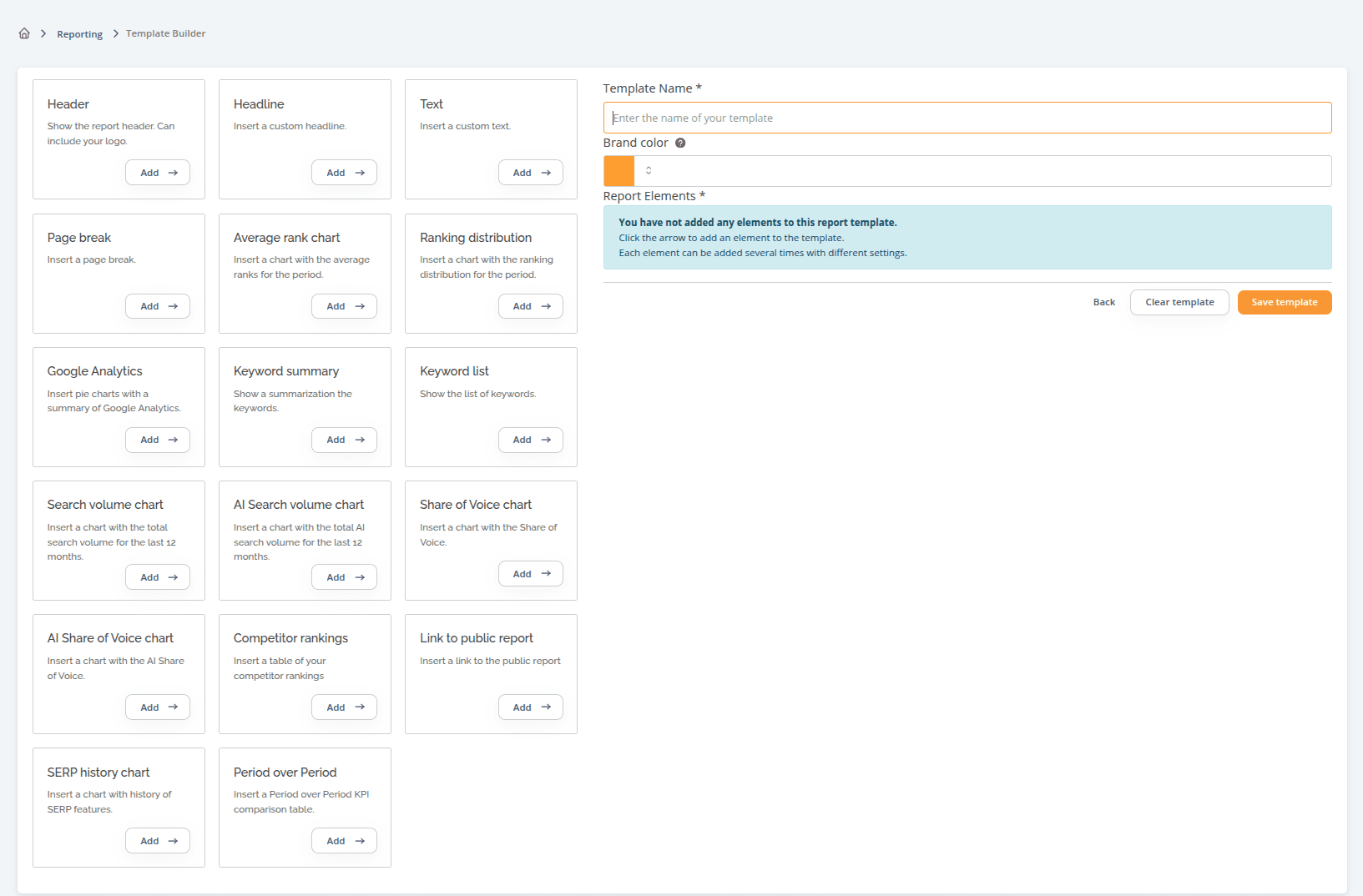Image resolution: width=1363 pixels, height=896 pixels.
Task: Select the Keyword summary card title
Action: point(286,371)
